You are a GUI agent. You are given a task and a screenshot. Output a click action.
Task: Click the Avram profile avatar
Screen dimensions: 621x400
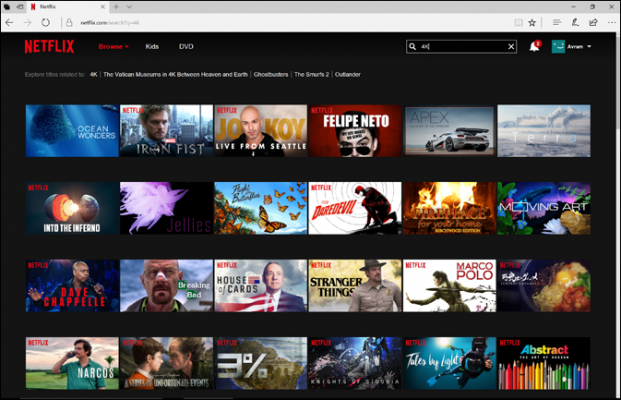tap(558, 46)
